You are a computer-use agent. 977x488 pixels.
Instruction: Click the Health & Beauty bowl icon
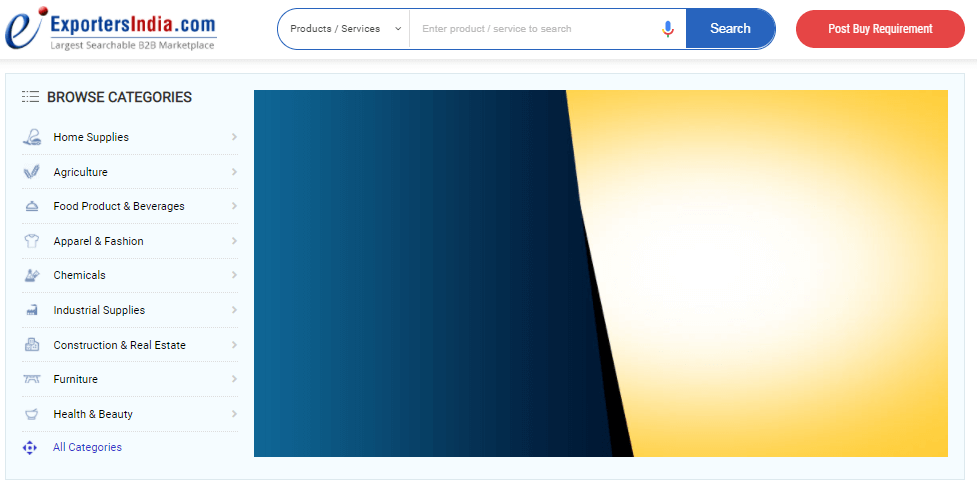(x=32, y=414)
